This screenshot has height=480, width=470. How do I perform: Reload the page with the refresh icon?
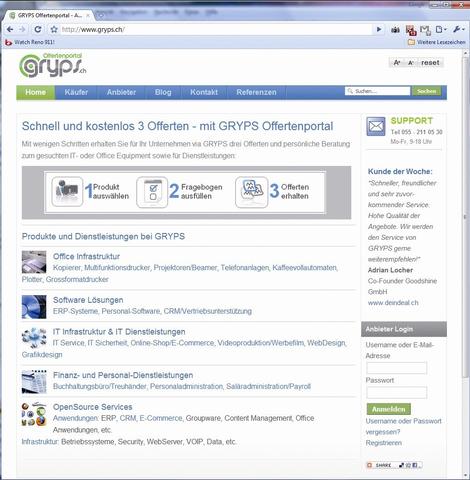point(38,29)
